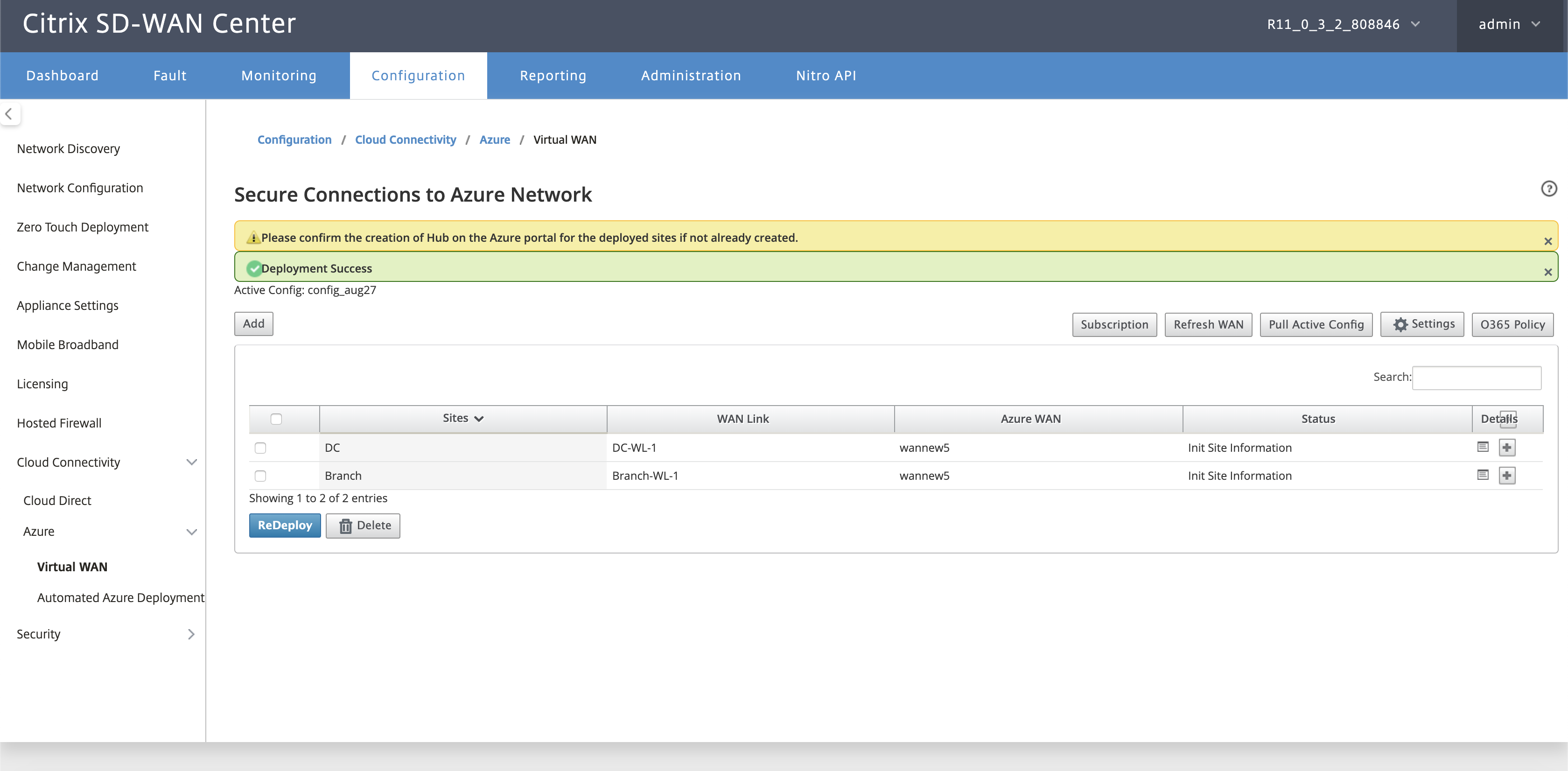The image size is (1568, 771).
Task: Expand plus icon for Branch row
Action: [x=1506, y=475]
